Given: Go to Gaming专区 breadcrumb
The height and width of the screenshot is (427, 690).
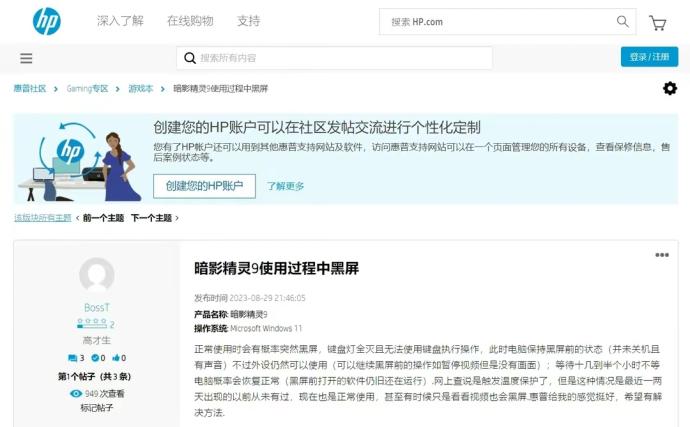Looking at the screenshot, I should (x=87, y=88).
